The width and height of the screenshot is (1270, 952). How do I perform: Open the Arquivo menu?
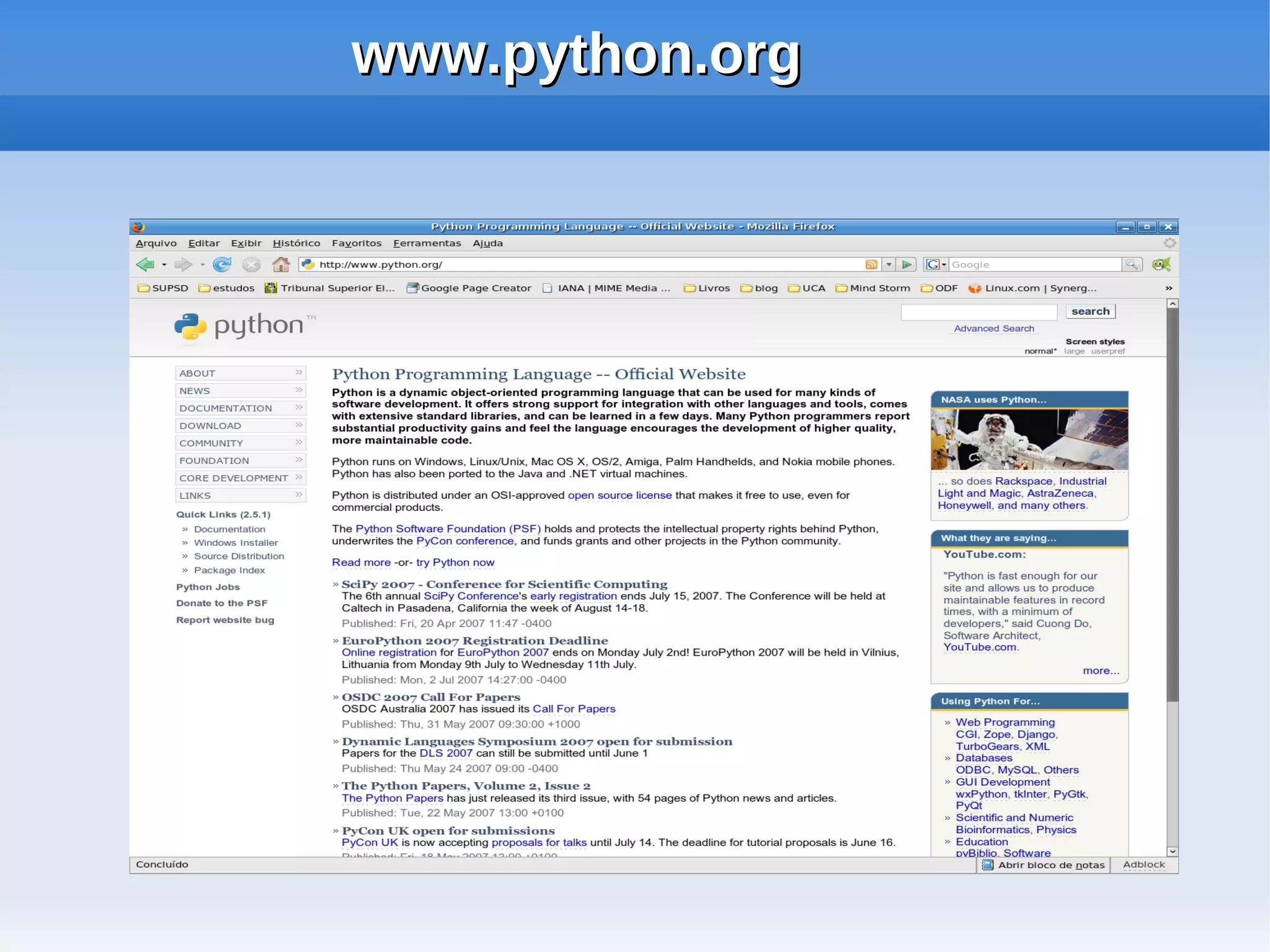click(x=156, y=243)
